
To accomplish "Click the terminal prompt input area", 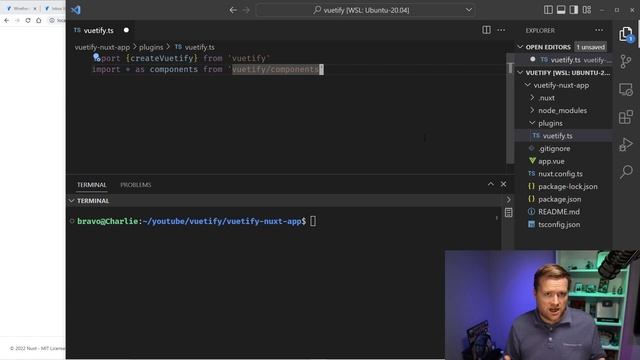I will 313,221.
